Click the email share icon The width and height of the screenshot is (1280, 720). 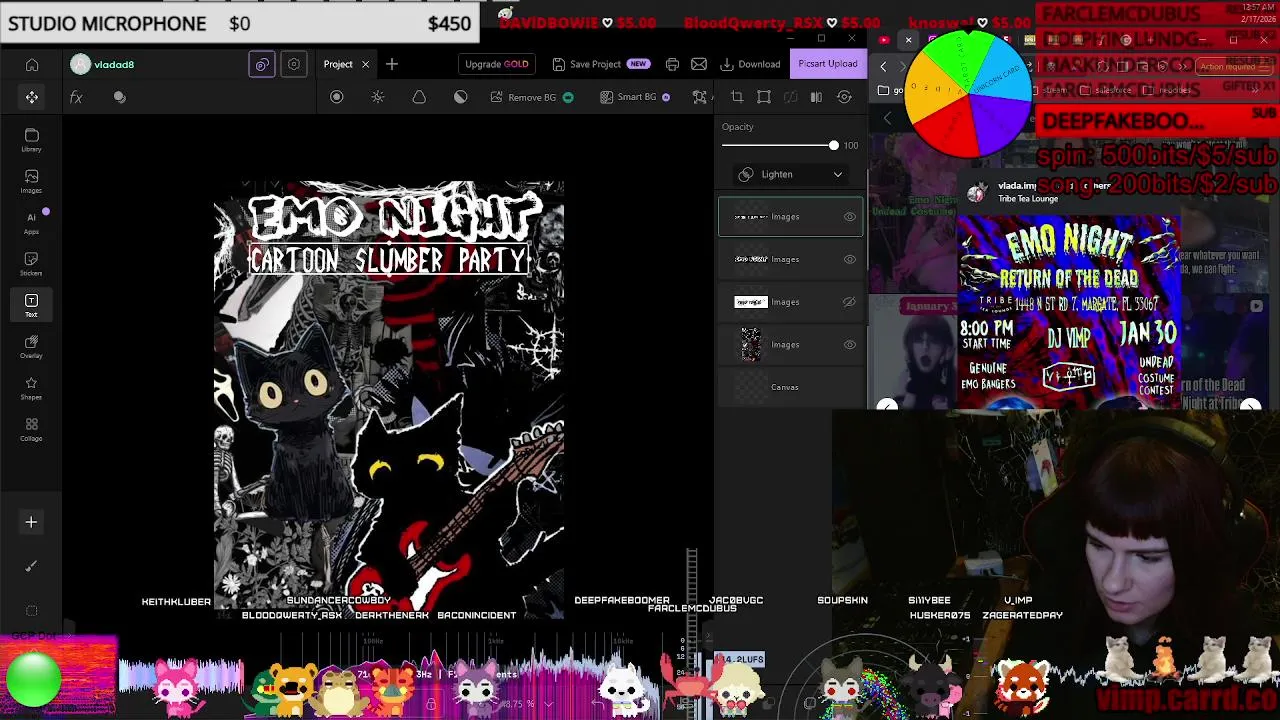[699, 64]
